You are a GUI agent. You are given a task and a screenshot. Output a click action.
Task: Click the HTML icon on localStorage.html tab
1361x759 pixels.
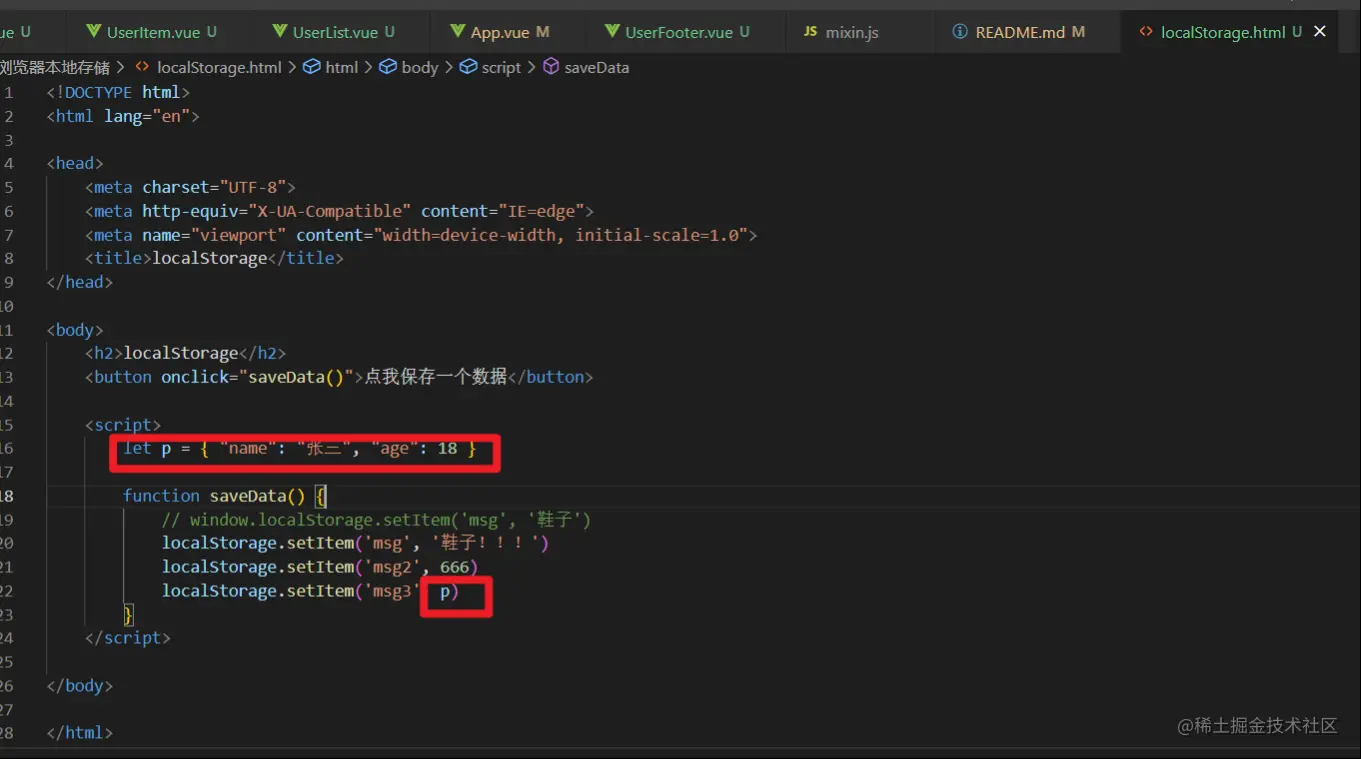click(1146, 32)
